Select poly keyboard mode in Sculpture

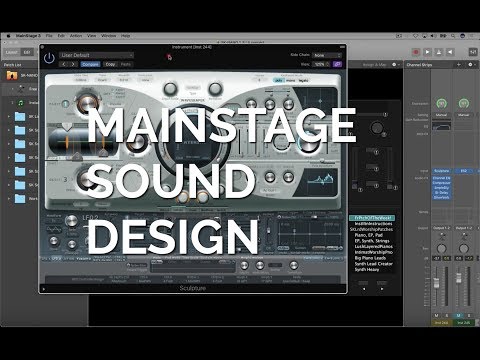click(279, 80)
